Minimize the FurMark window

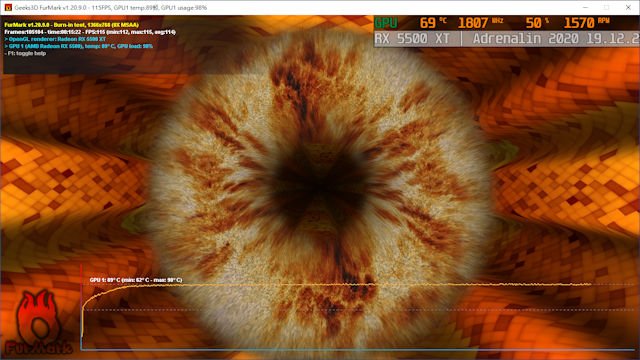pos(585,7)
